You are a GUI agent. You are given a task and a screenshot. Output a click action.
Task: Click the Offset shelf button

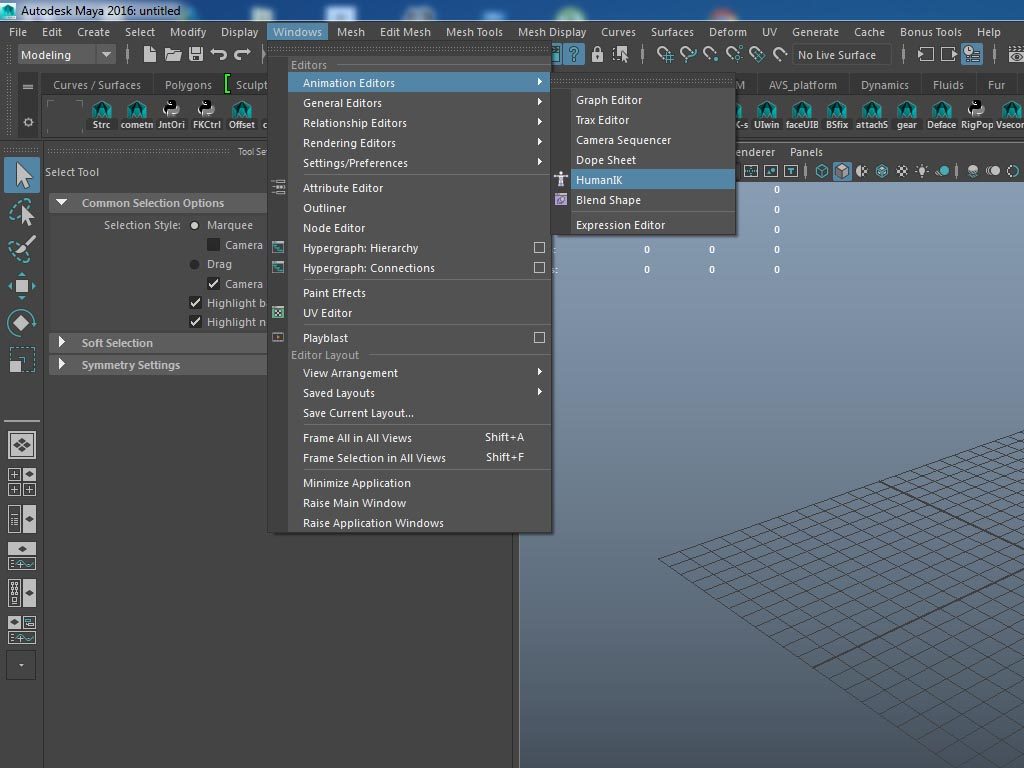pyautogui.click(x=242, y=115)
